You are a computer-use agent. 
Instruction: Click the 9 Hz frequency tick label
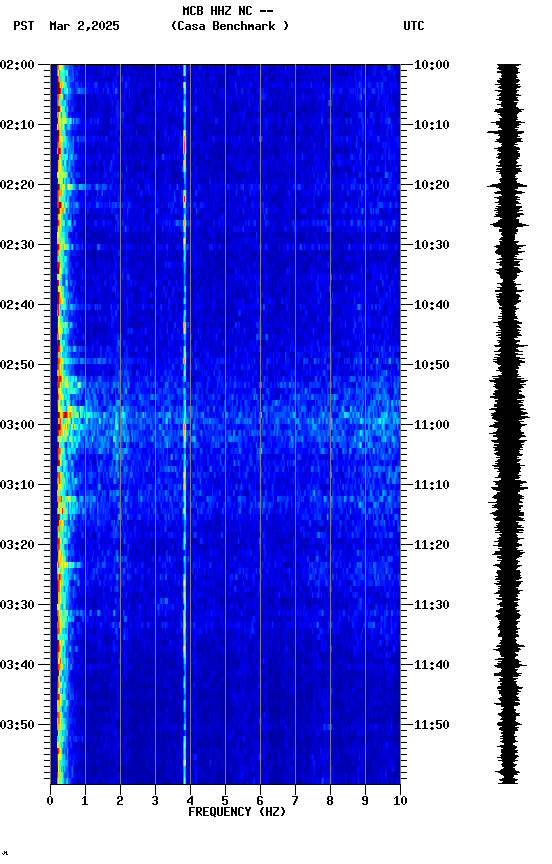365,801
